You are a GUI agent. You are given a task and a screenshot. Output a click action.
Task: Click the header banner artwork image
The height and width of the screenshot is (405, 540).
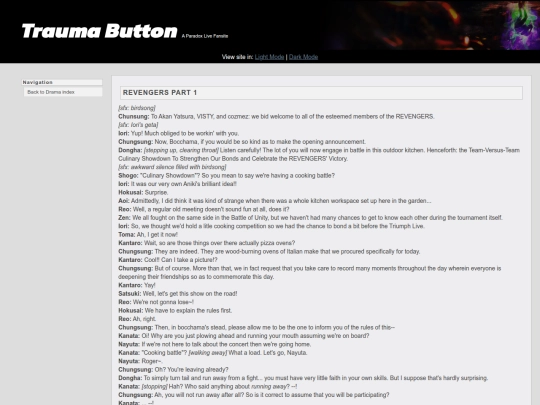(432, 25)
